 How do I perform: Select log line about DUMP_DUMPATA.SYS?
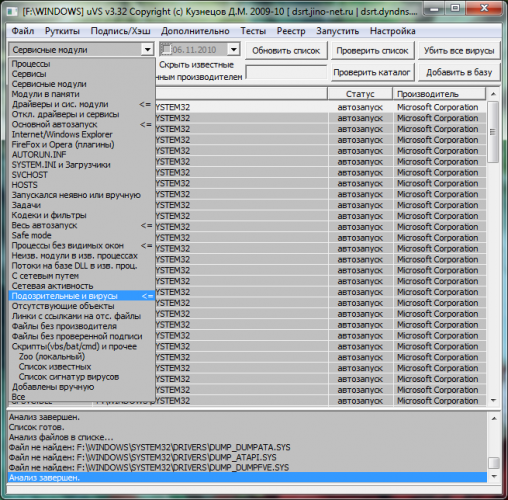coord(247,447)
